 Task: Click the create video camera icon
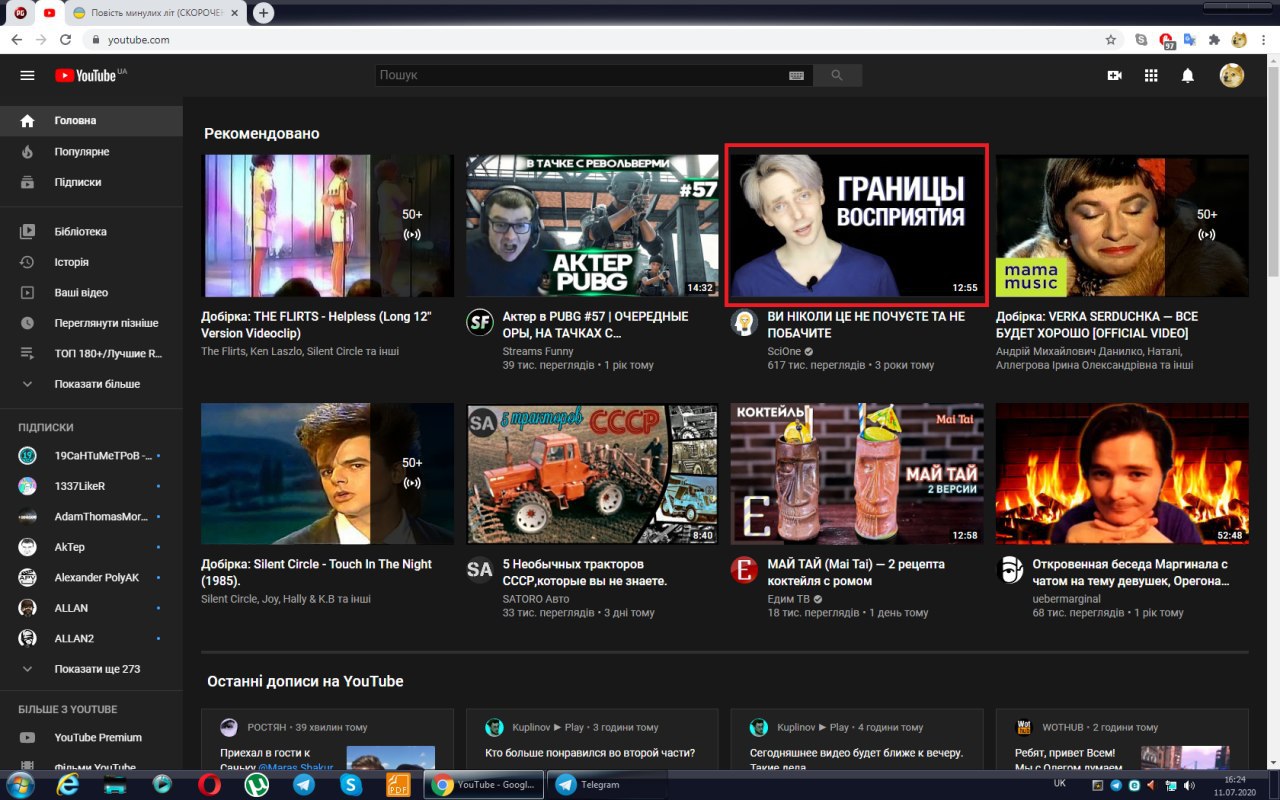[1114, 76]
